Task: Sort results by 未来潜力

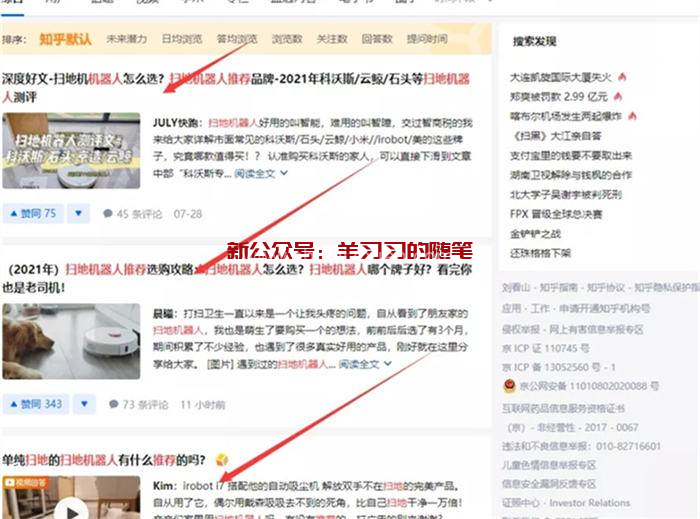Action: coord(124,39)
